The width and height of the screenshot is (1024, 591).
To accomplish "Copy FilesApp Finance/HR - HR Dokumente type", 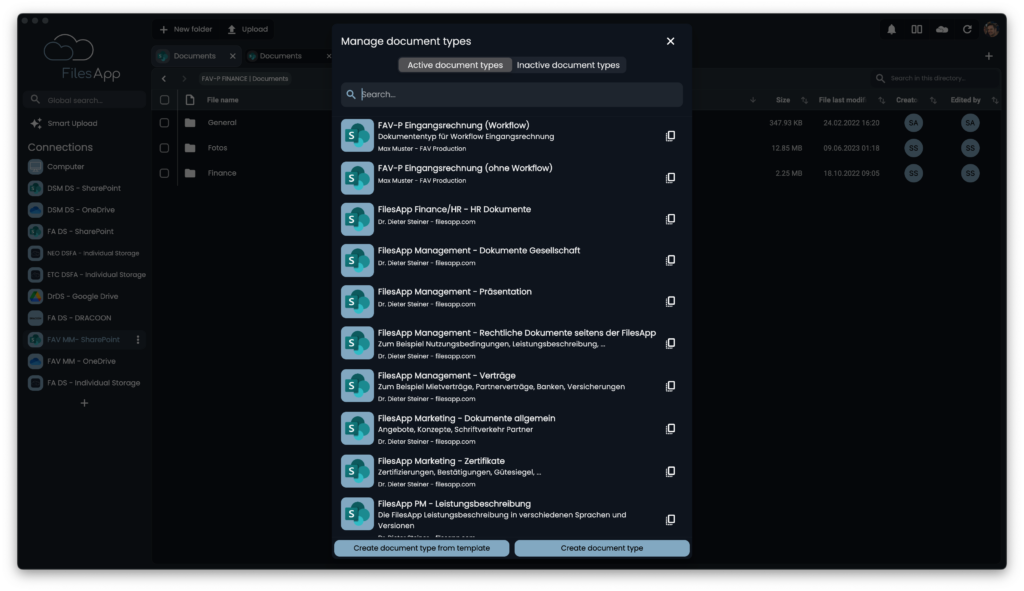I will [x=670, y=219].
